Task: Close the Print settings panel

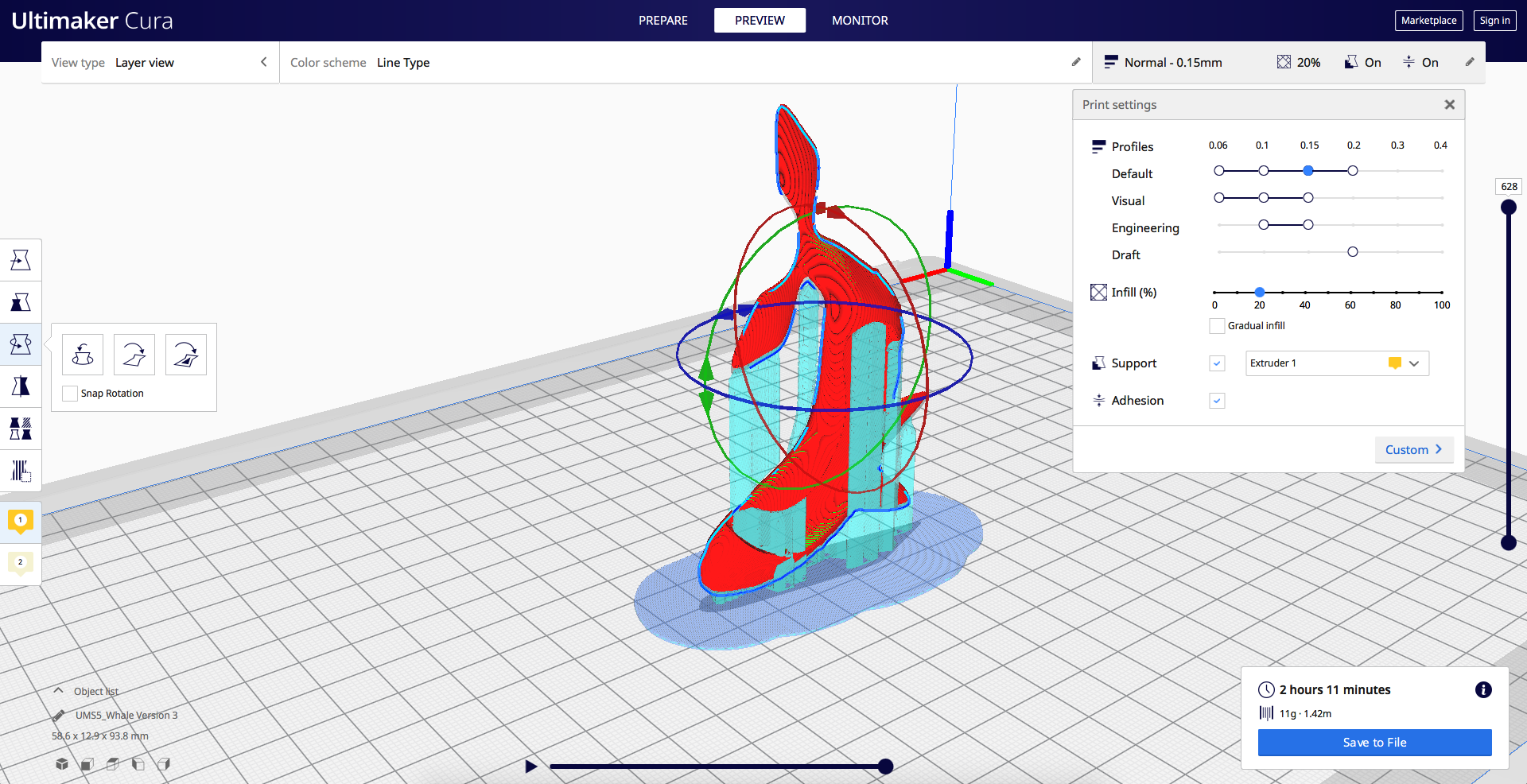Action: [x=1450, y=105]
